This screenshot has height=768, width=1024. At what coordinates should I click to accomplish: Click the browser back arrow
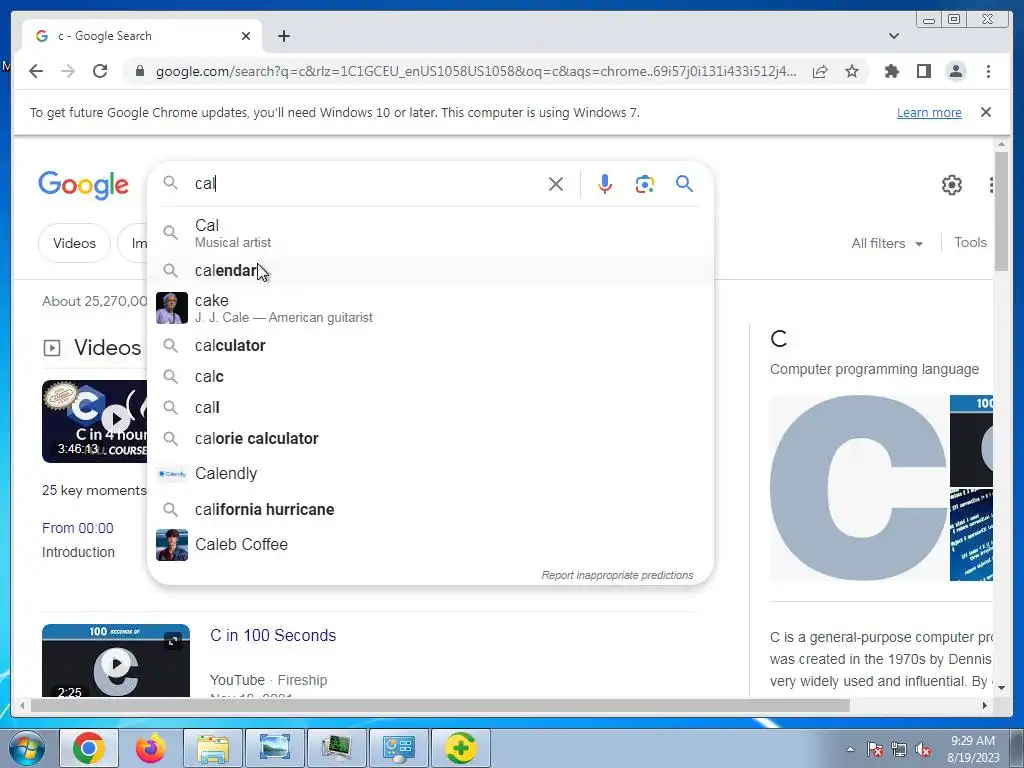[x=36, y=71]
